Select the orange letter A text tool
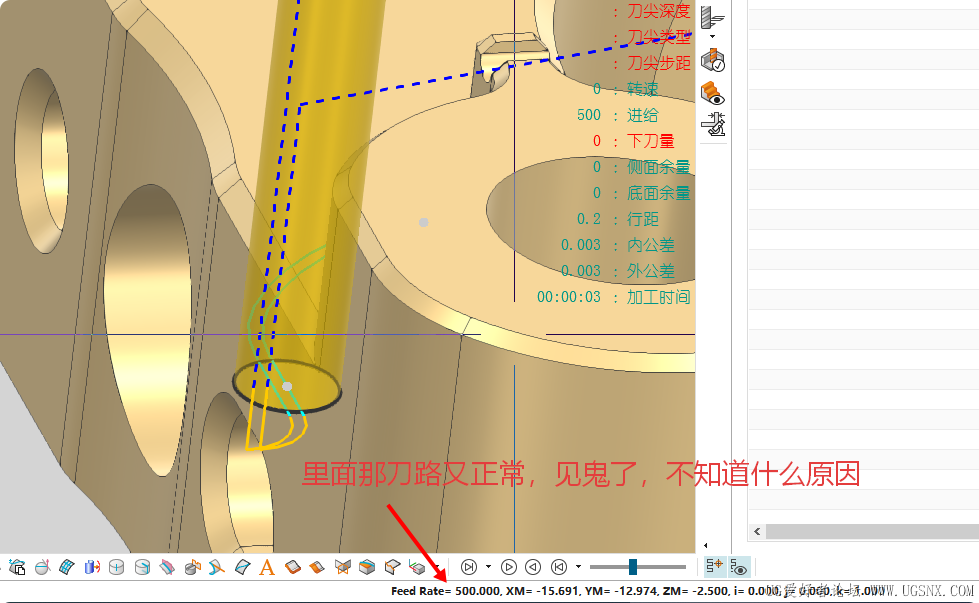 pos(267,567)
